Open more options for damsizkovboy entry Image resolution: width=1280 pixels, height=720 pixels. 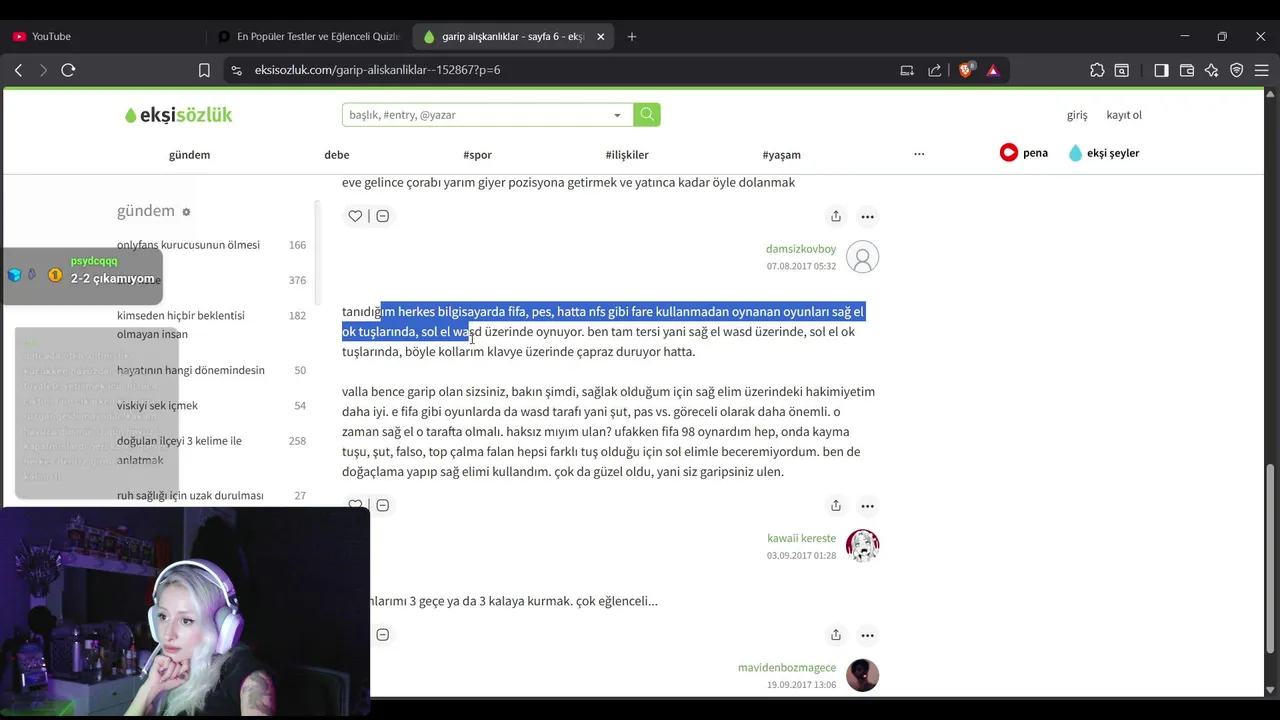(x=868, y=216)
